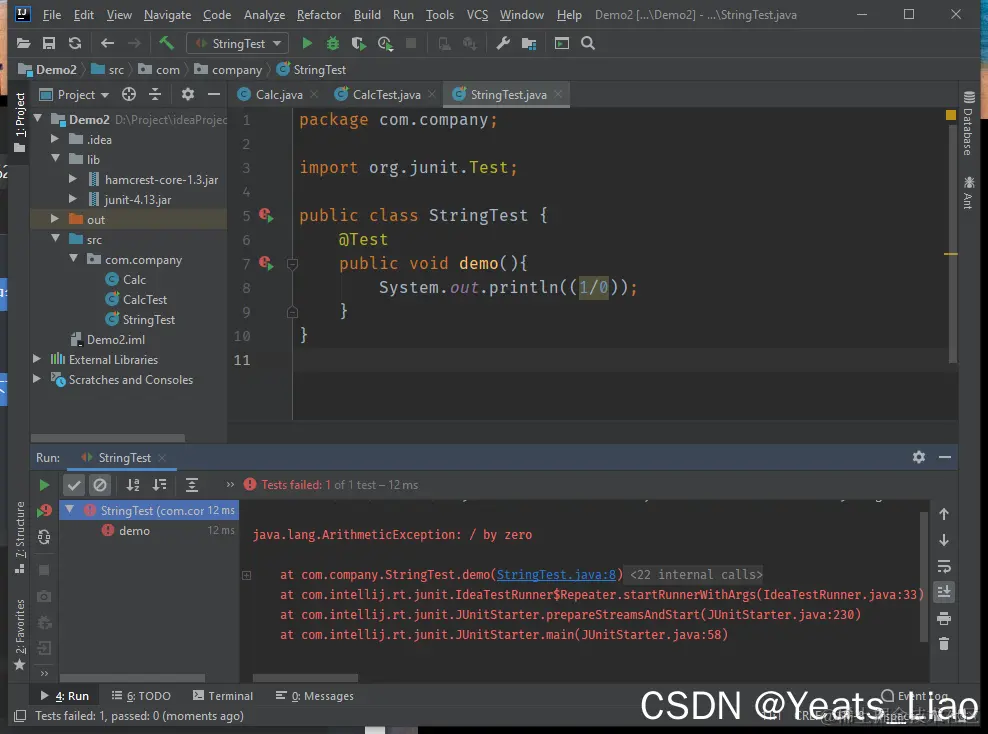Toggle Show Ignored tests button
Screen dimensions: 988x734
point(100,485)
